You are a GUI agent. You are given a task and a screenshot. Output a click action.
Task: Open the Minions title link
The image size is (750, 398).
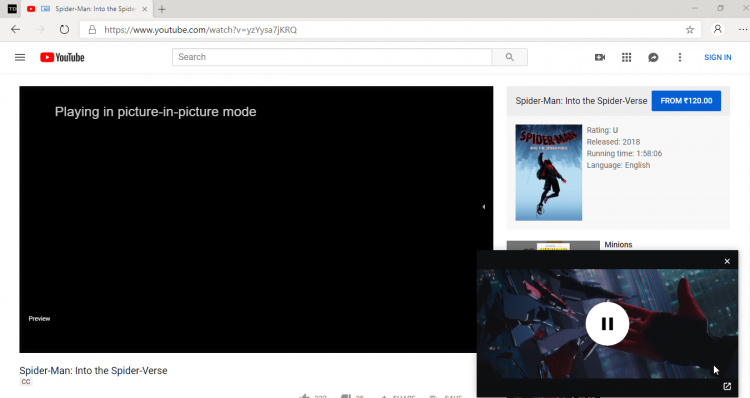coord(618,245)
